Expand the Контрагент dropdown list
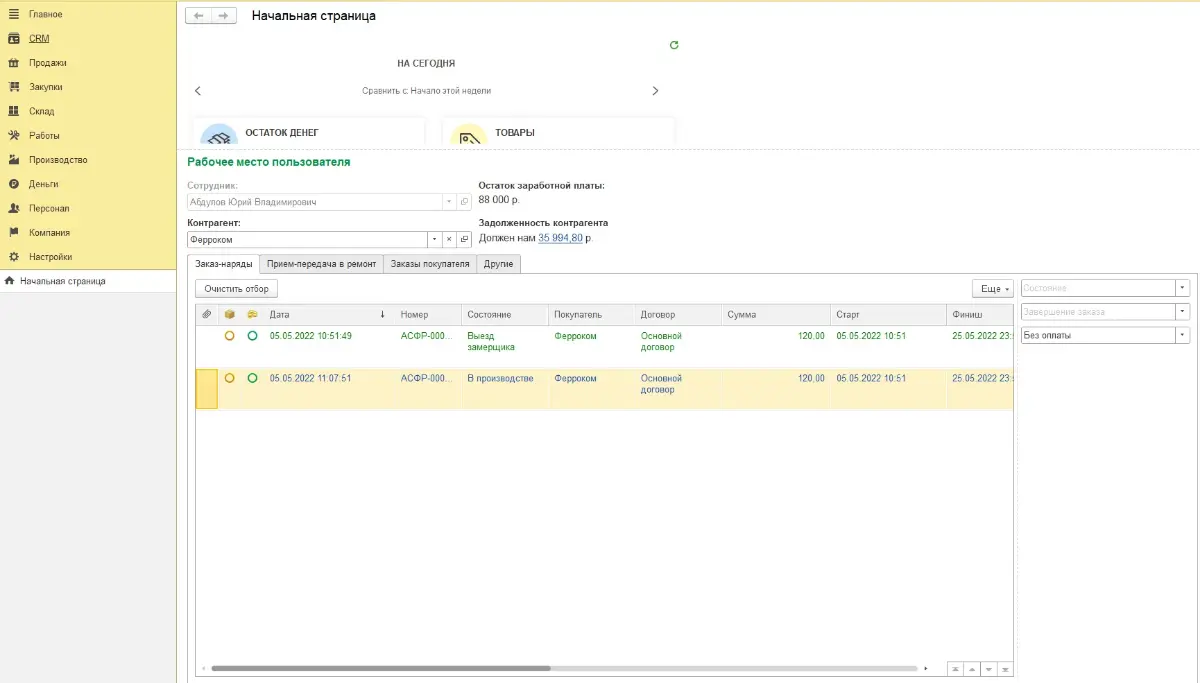 tap(434, 240)
